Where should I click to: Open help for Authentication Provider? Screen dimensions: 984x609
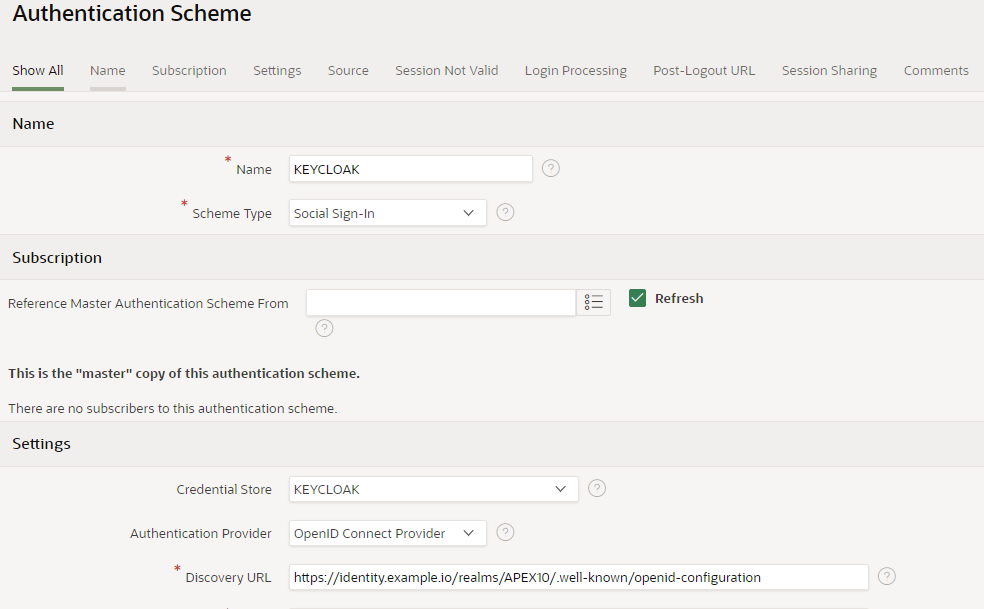pyautogui.click(x=505, y=532)
